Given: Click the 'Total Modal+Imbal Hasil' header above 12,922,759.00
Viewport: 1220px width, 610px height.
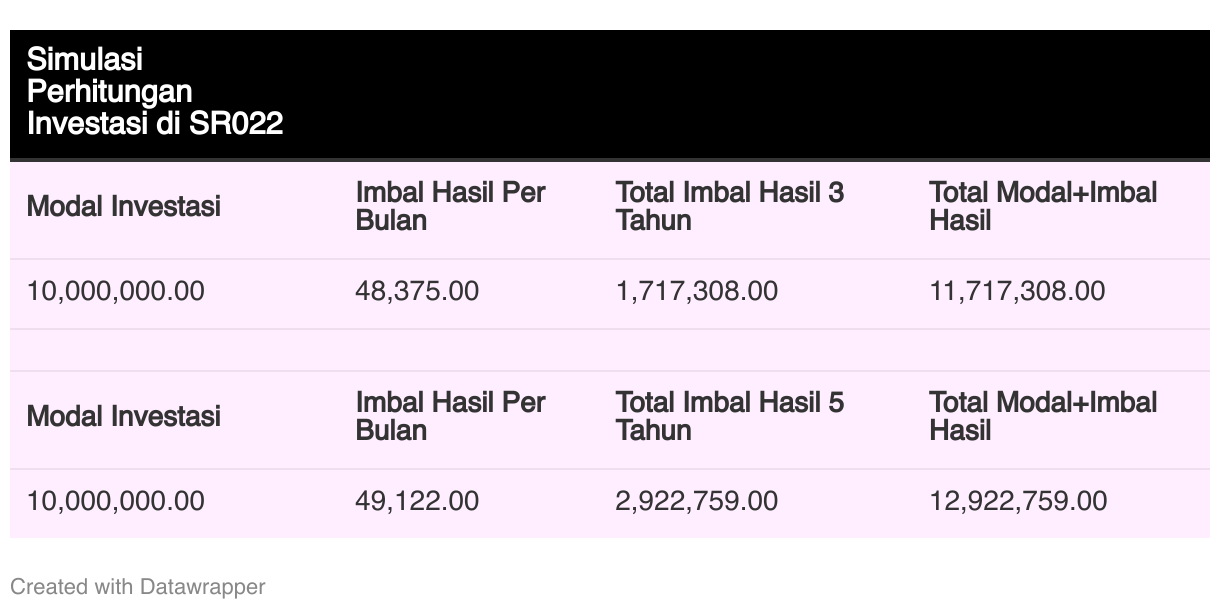Looking at the screenshot, I should click(1043, 416).
